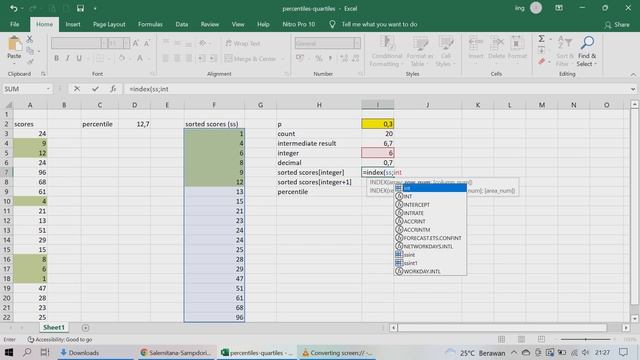
Task: Select the Sheet1 tab
Action: tap(54, 327)
